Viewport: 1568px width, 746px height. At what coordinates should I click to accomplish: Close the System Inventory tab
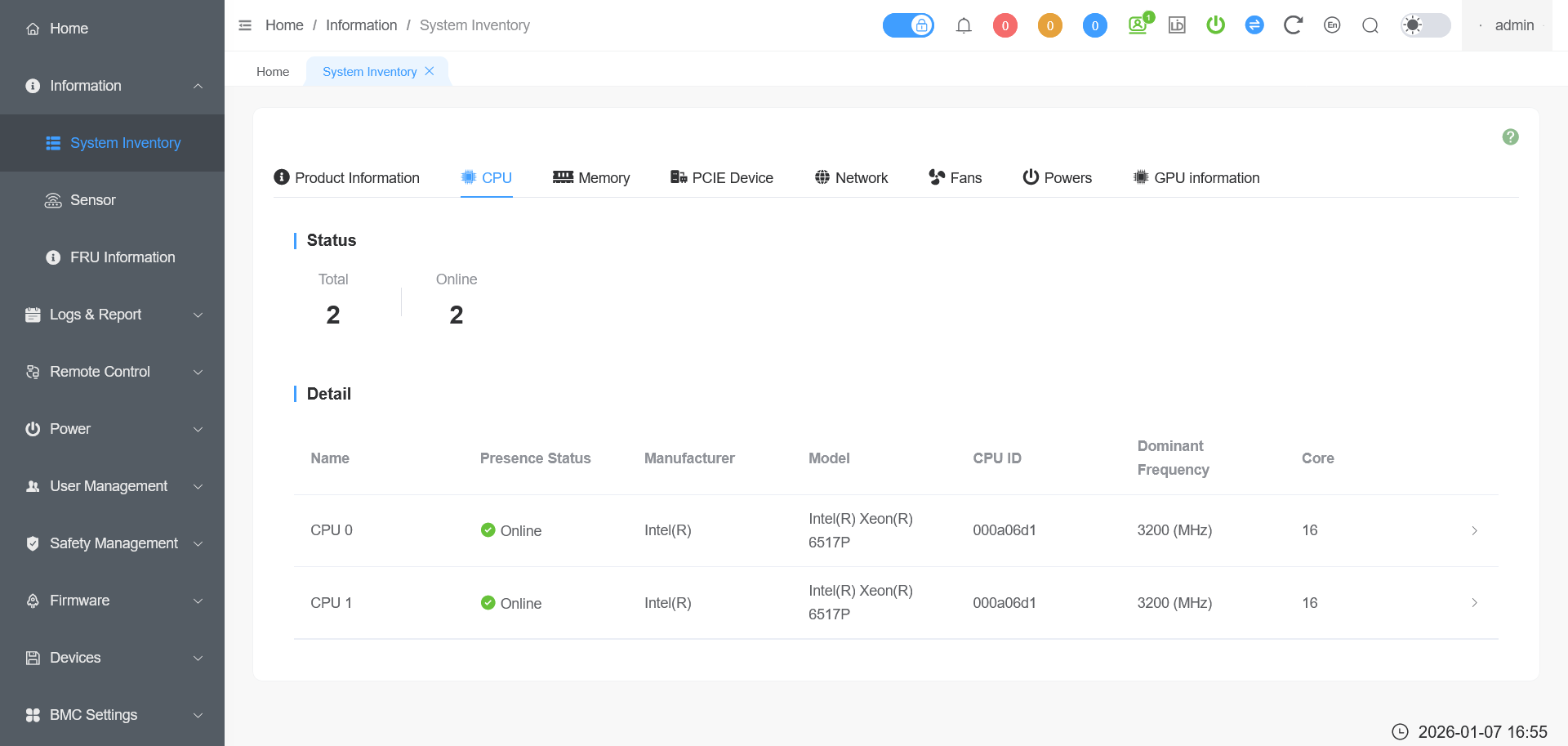pos(430,71)
